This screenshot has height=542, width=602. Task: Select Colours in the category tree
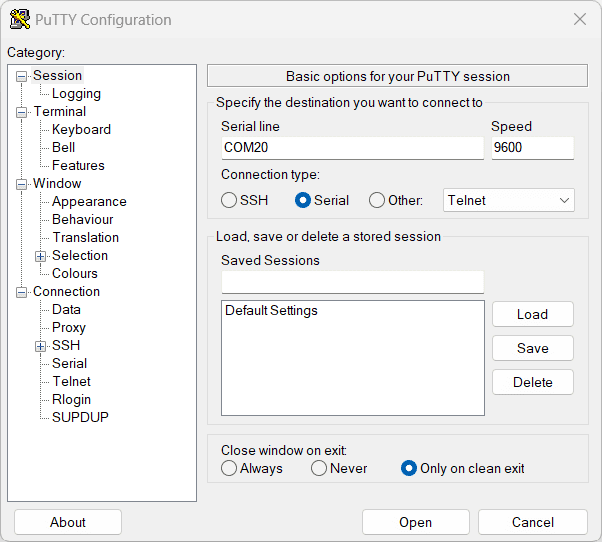pyautogui.click(x=75, y=274)
